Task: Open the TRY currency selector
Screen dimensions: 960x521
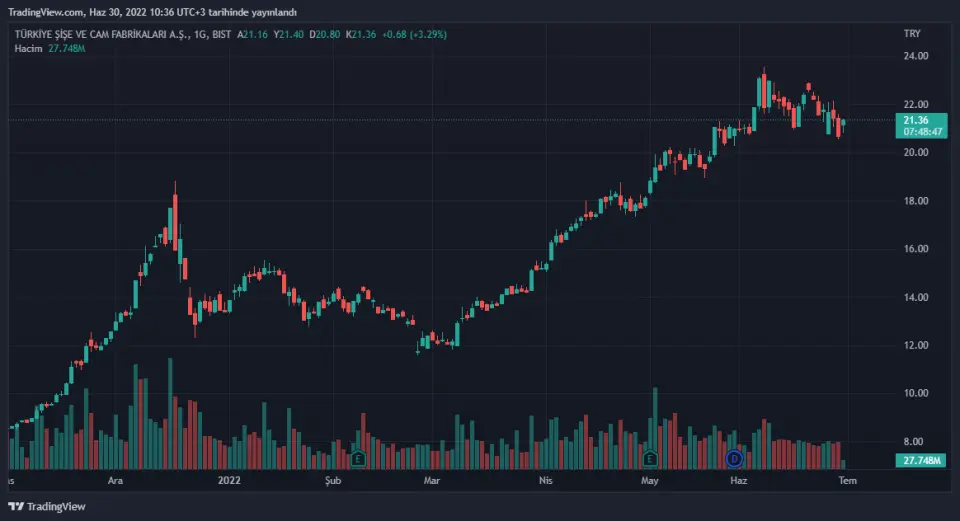Action: pos(911,34)
